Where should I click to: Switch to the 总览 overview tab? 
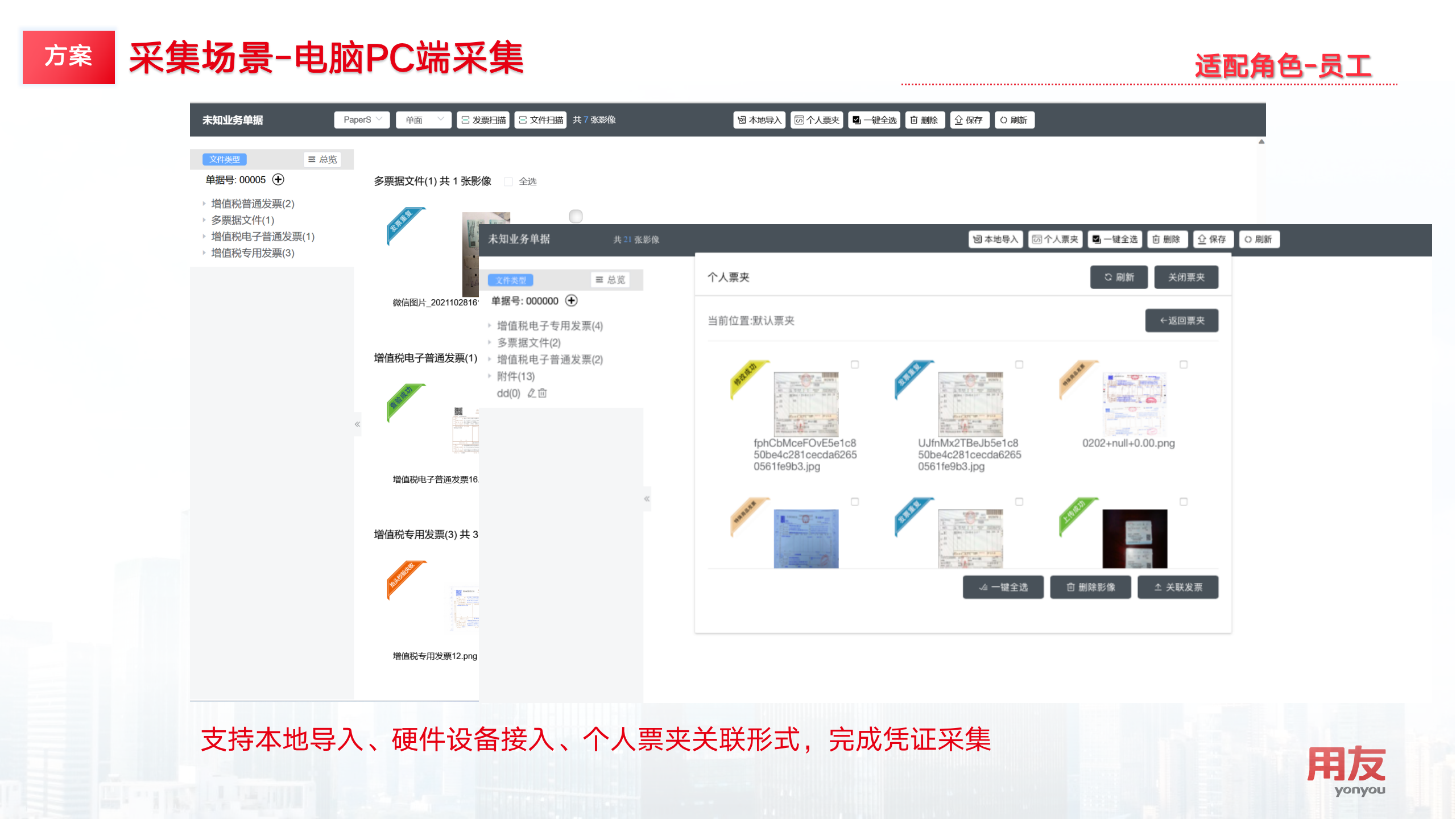322,159
